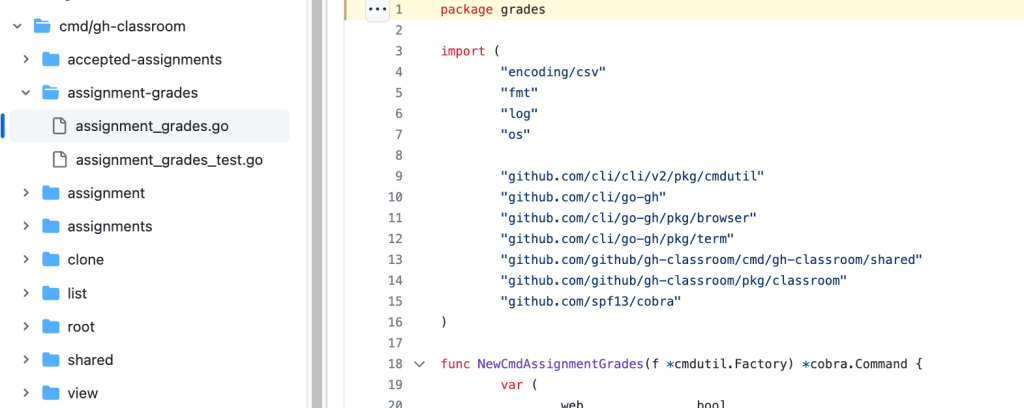The image size is (1024, 408).
Task: Click line number 9 in the gutter
Action: (397, 176)
